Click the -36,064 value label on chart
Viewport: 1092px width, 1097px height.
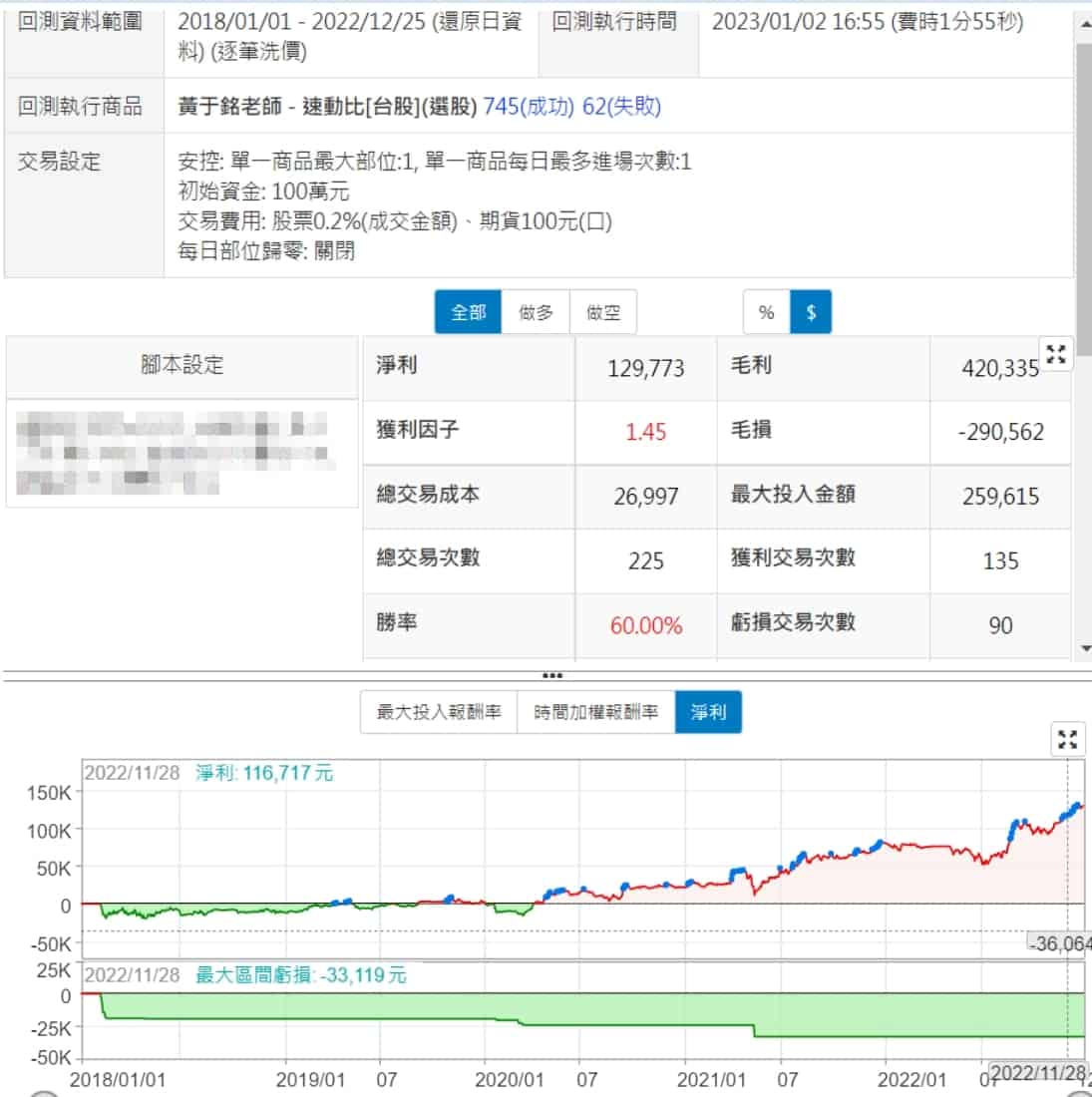pyautogui.click(x=1059, y=943)
